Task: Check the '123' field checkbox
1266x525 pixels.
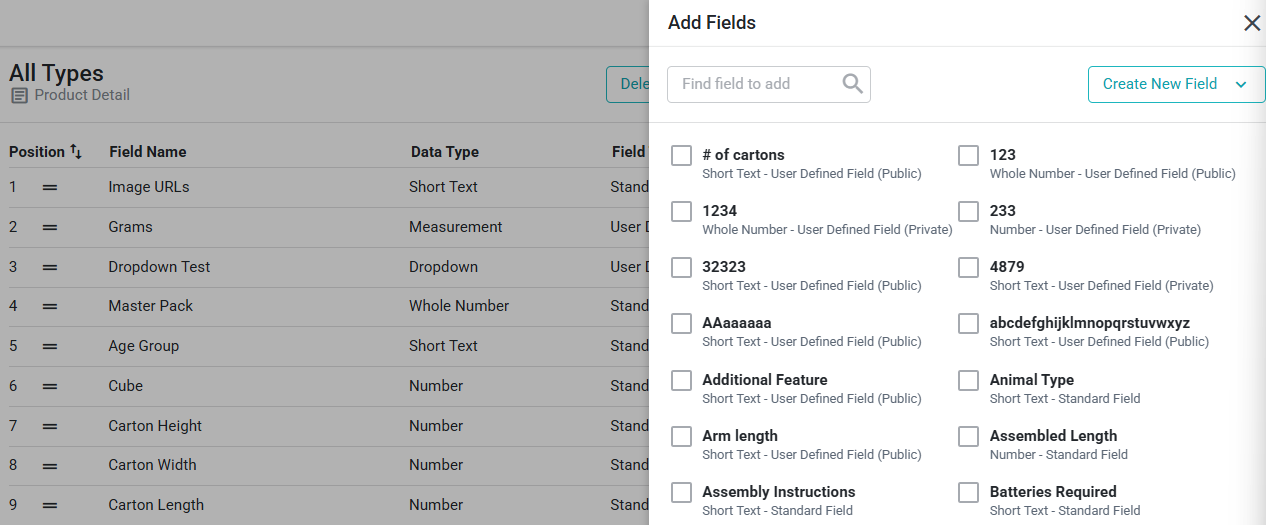Action: (x=968, y=156)
